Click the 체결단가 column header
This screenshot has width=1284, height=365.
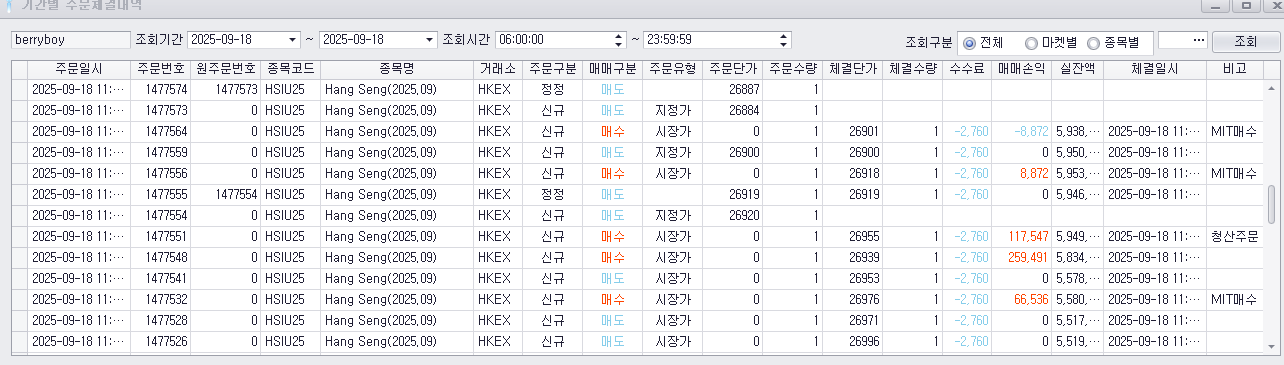pyautogui.click(x=853, y=69)
